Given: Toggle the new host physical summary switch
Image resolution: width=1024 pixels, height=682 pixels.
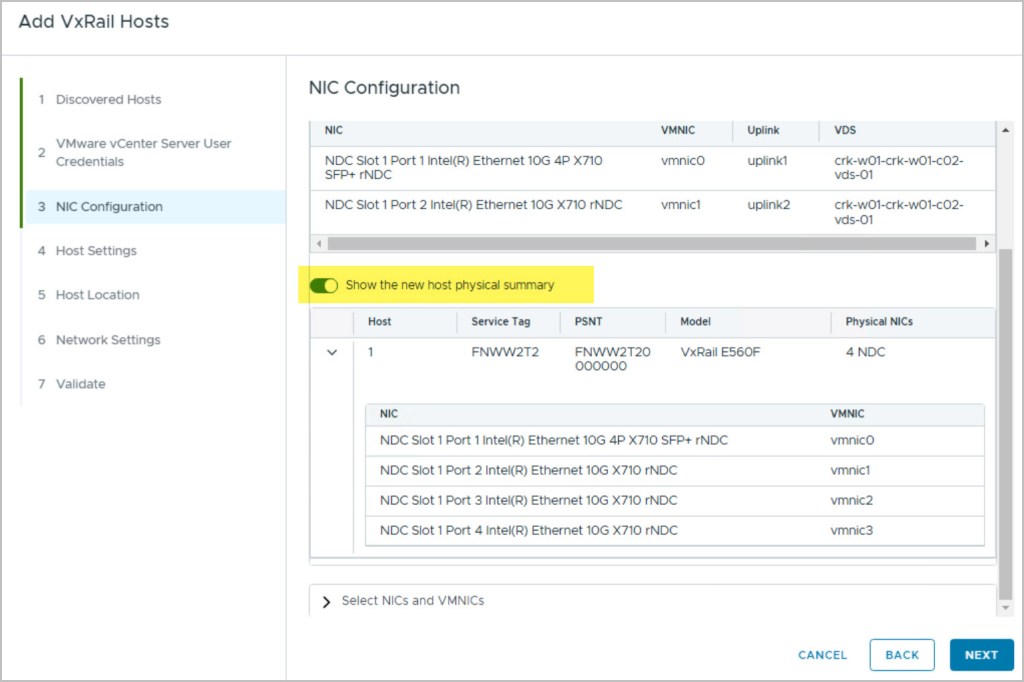Looking at the screenshot, I should click(324, 286).
